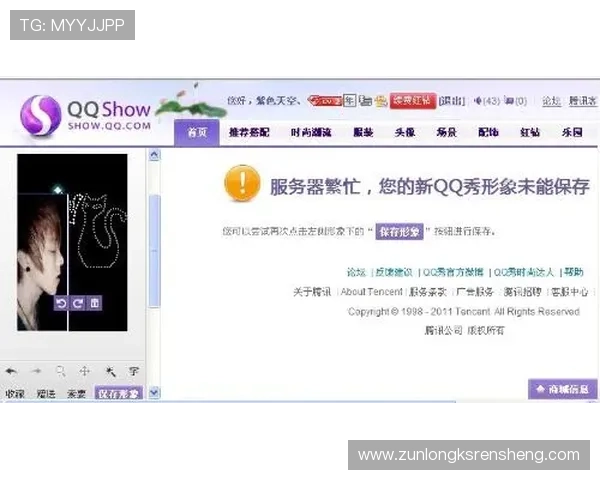Switch to the 首页 tab
600x480 pixels.
(197, 132)
